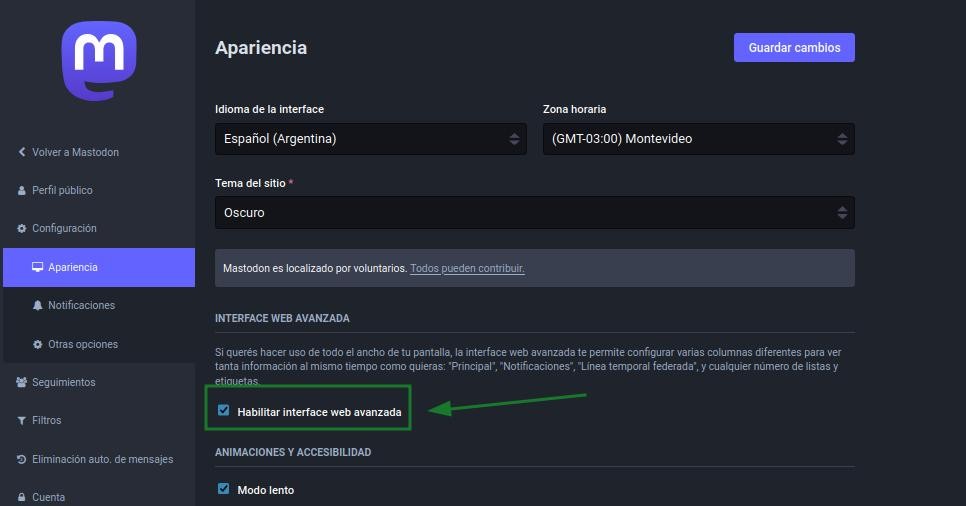
Task: Click the gear icon beside Configuración
Action: tap(22, 229)
